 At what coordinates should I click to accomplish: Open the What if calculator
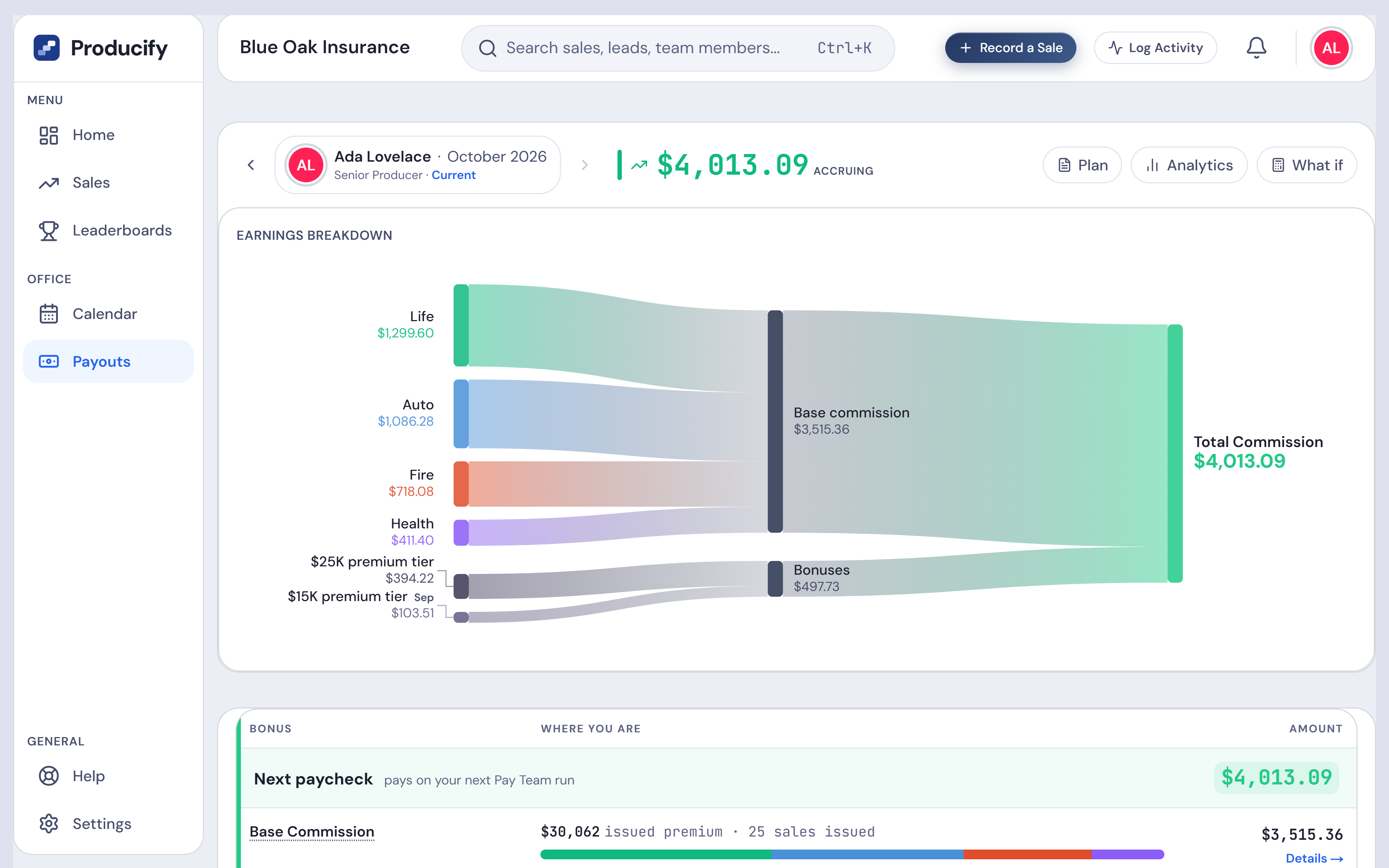tap(1307, 165)
